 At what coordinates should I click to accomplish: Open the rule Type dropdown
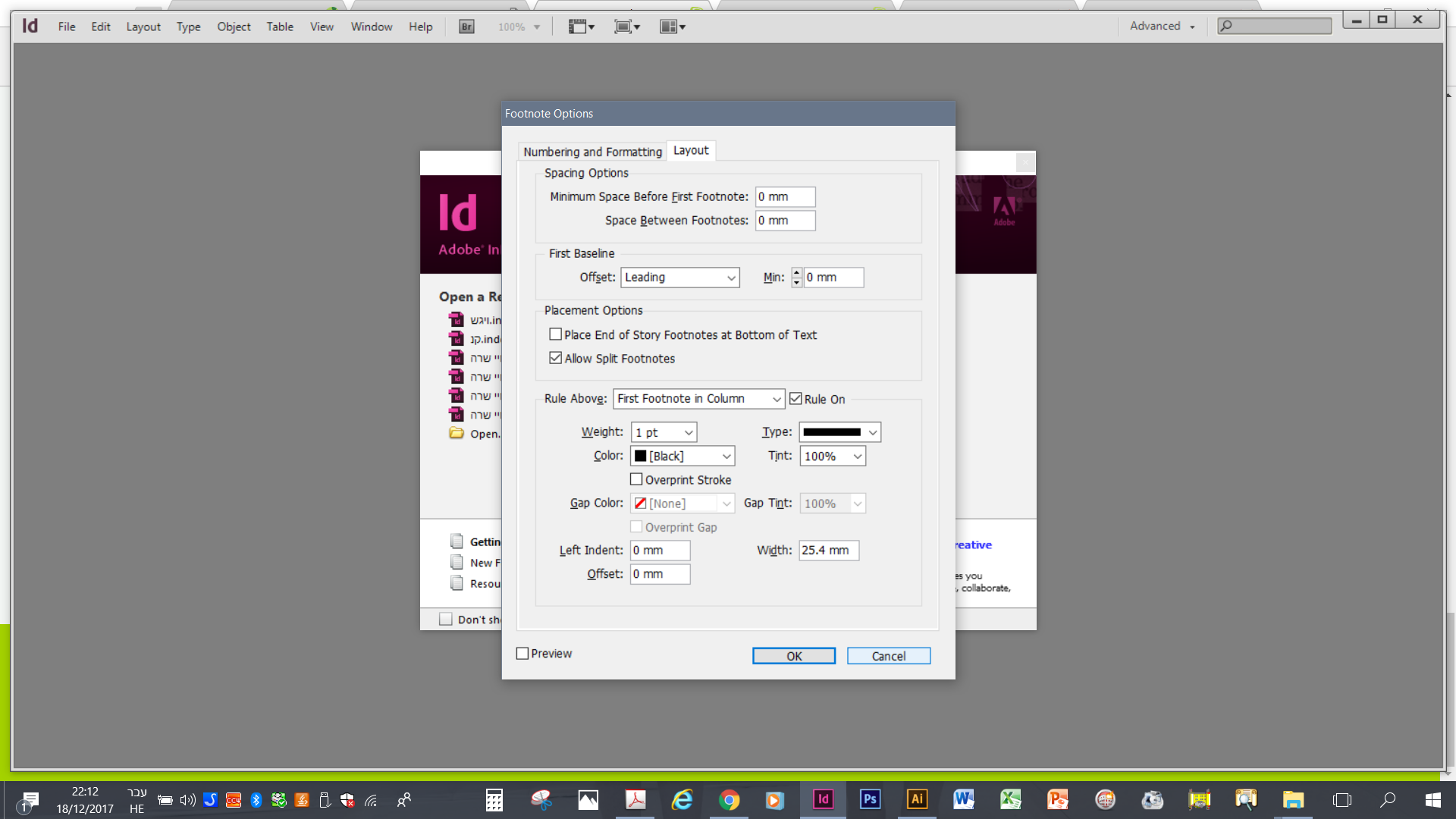839,432
